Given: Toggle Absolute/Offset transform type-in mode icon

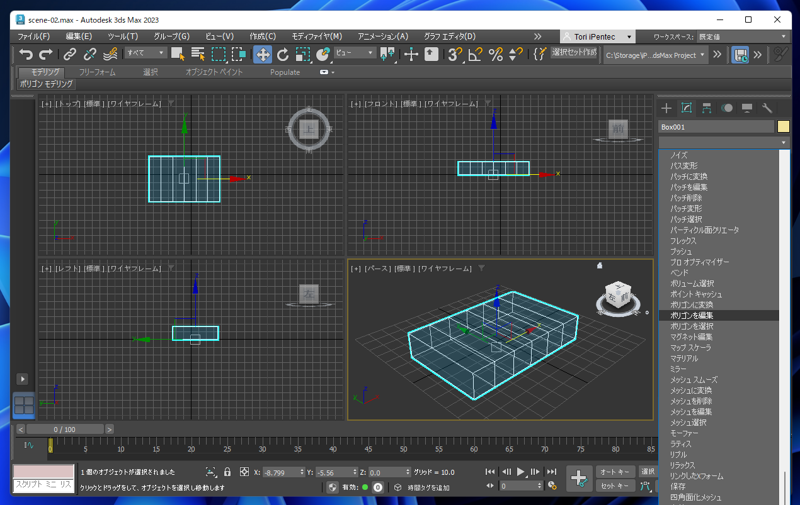Looking at the screenshot, I should (244, 472).
